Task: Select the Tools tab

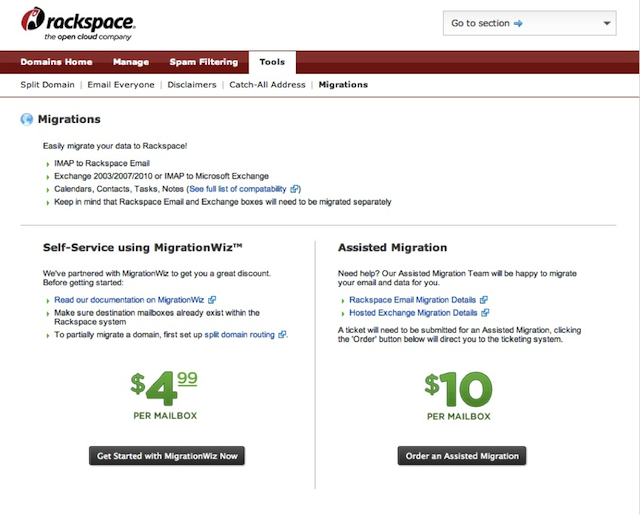Action: [272, 62]
